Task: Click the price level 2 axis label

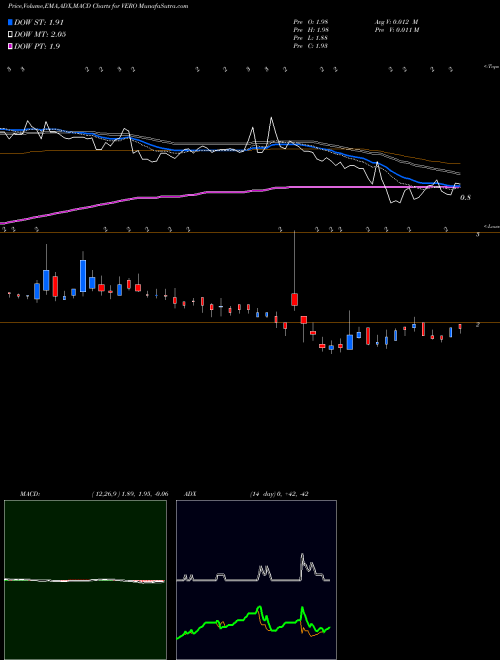Action: click(478, 325)
